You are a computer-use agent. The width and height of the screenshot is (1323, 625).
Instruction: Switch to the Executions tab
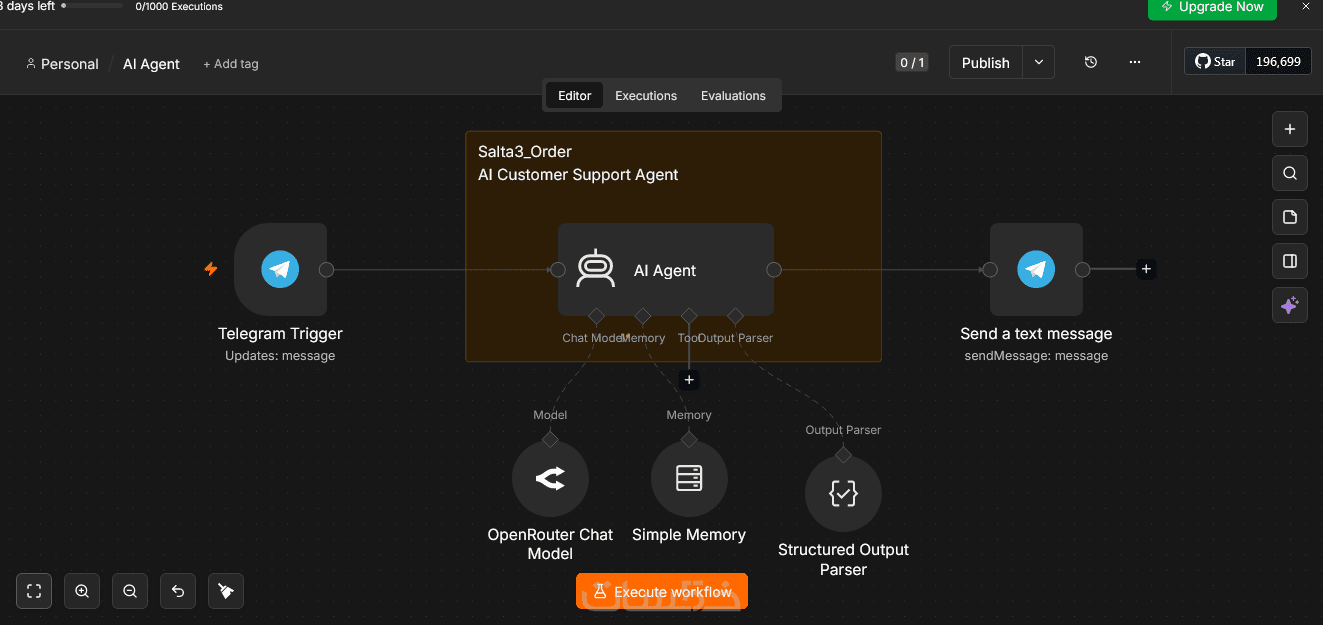point(646,95)
